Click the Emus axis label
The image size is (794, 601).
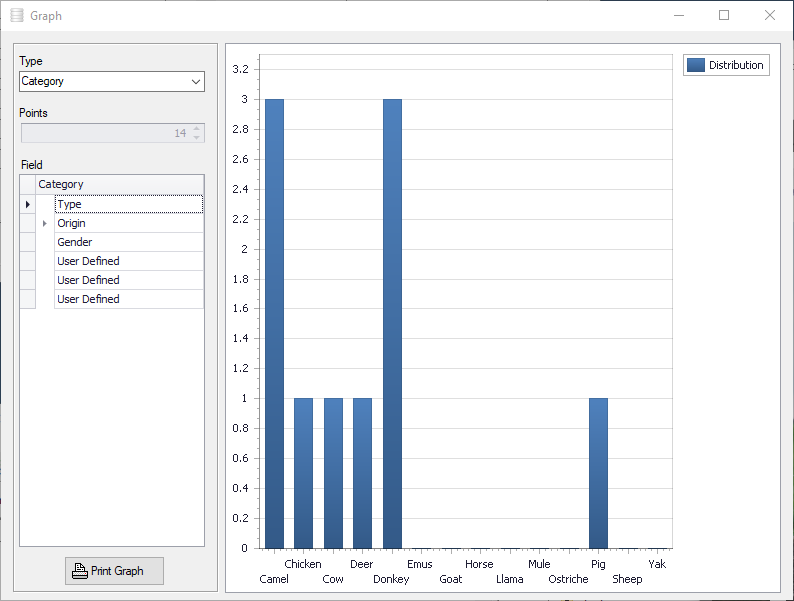click(420, 564)
